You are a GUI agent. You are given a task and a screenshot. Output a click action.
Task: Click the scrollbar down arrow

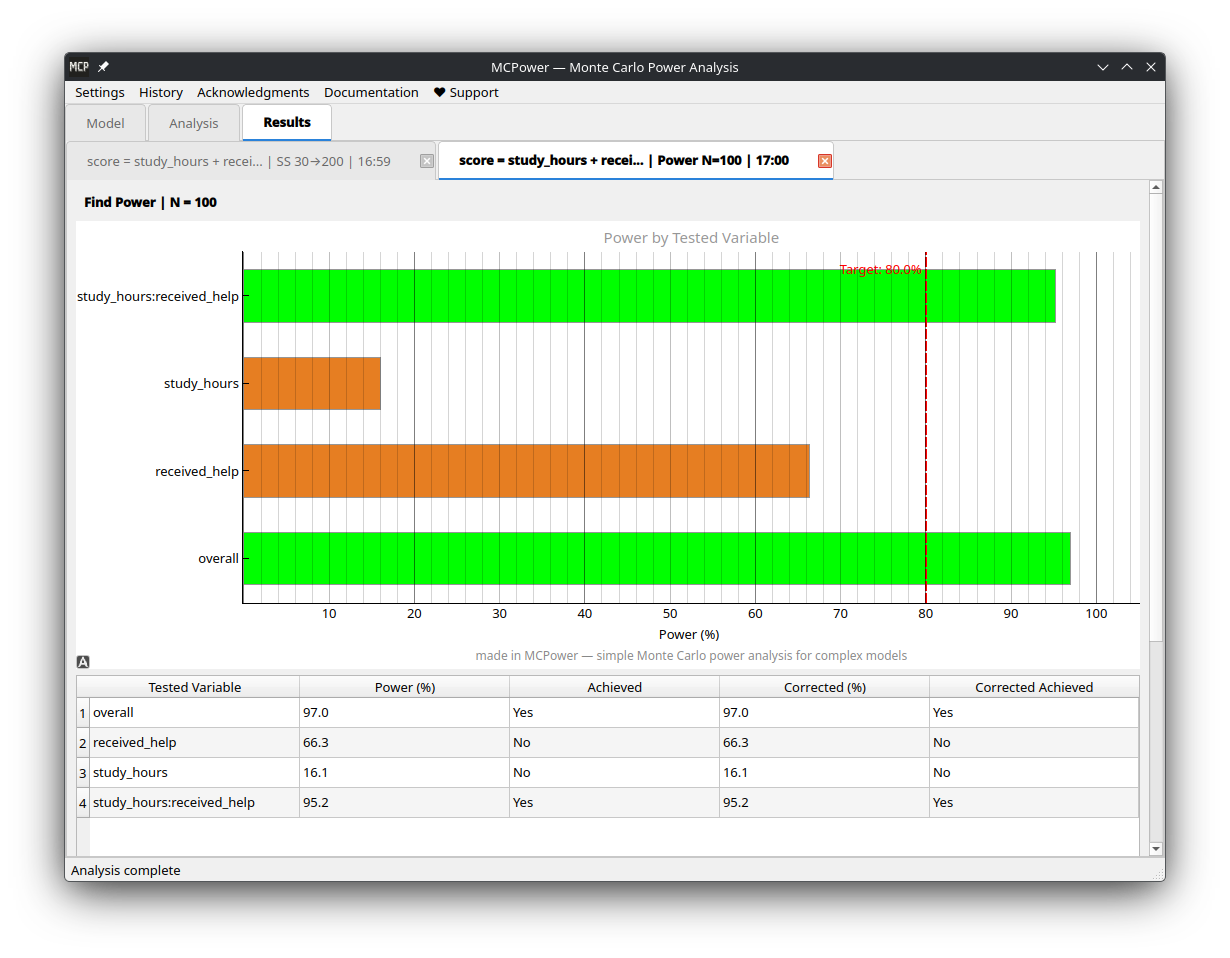point(1156,848)
